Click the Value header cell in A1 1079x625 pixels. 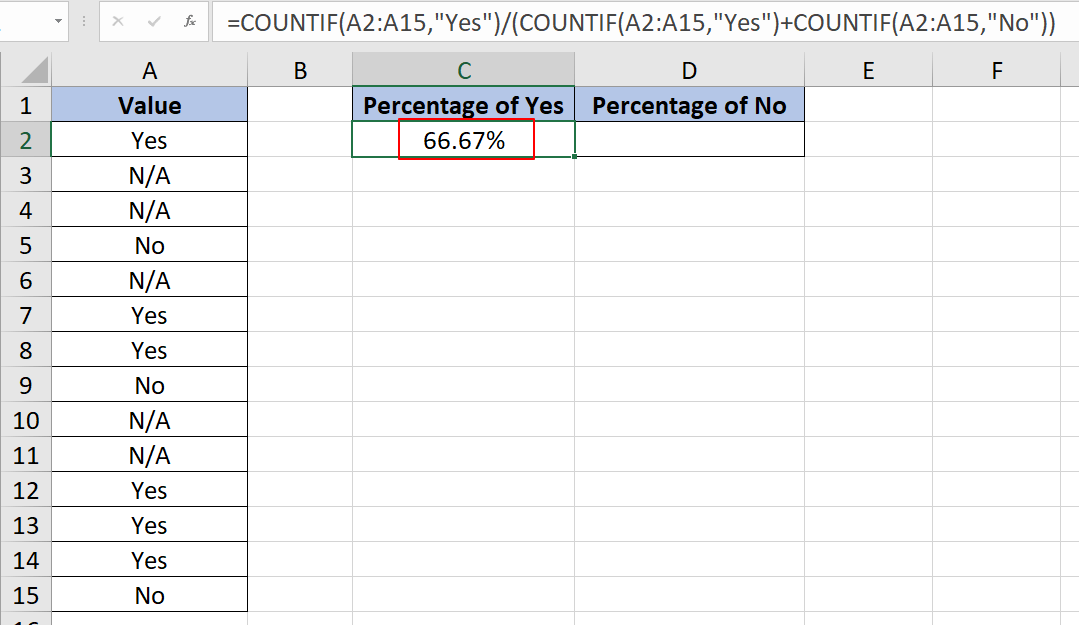[149, 104]
